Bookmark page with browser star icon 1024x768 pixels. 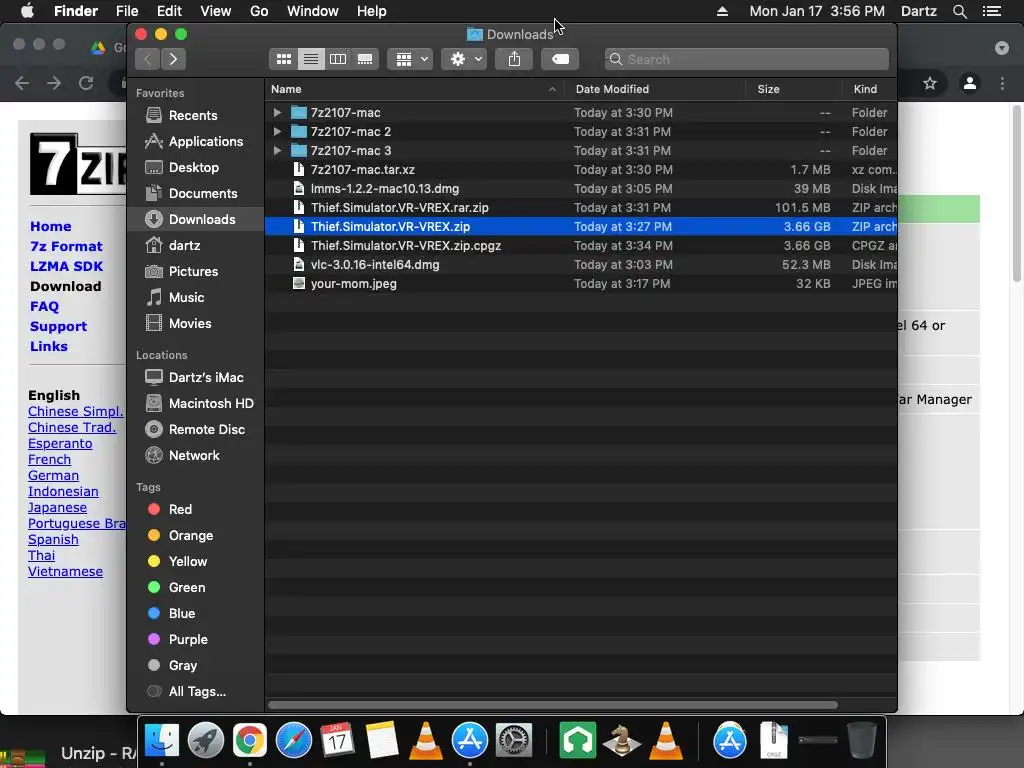930,83
